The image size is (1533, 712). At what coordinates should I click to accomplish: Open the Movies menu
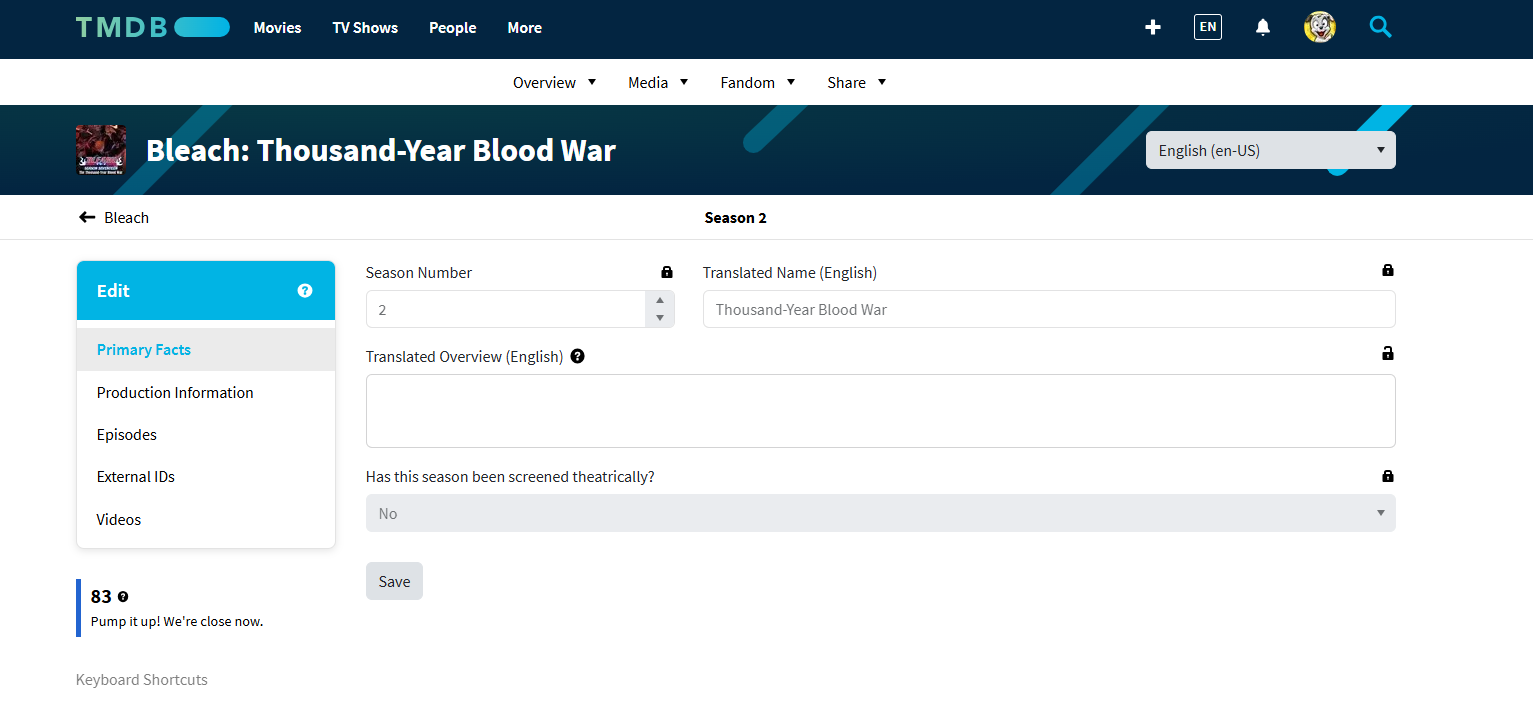pos(277,28)
